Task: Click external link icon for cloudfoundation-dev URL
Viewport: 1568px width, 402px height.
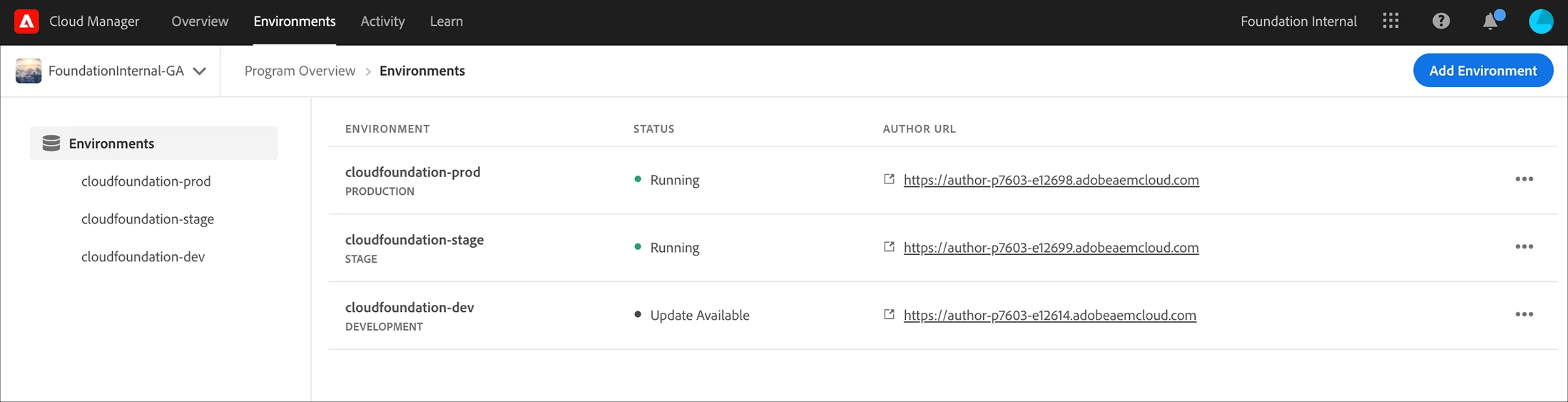Action: tap(889, 314)
